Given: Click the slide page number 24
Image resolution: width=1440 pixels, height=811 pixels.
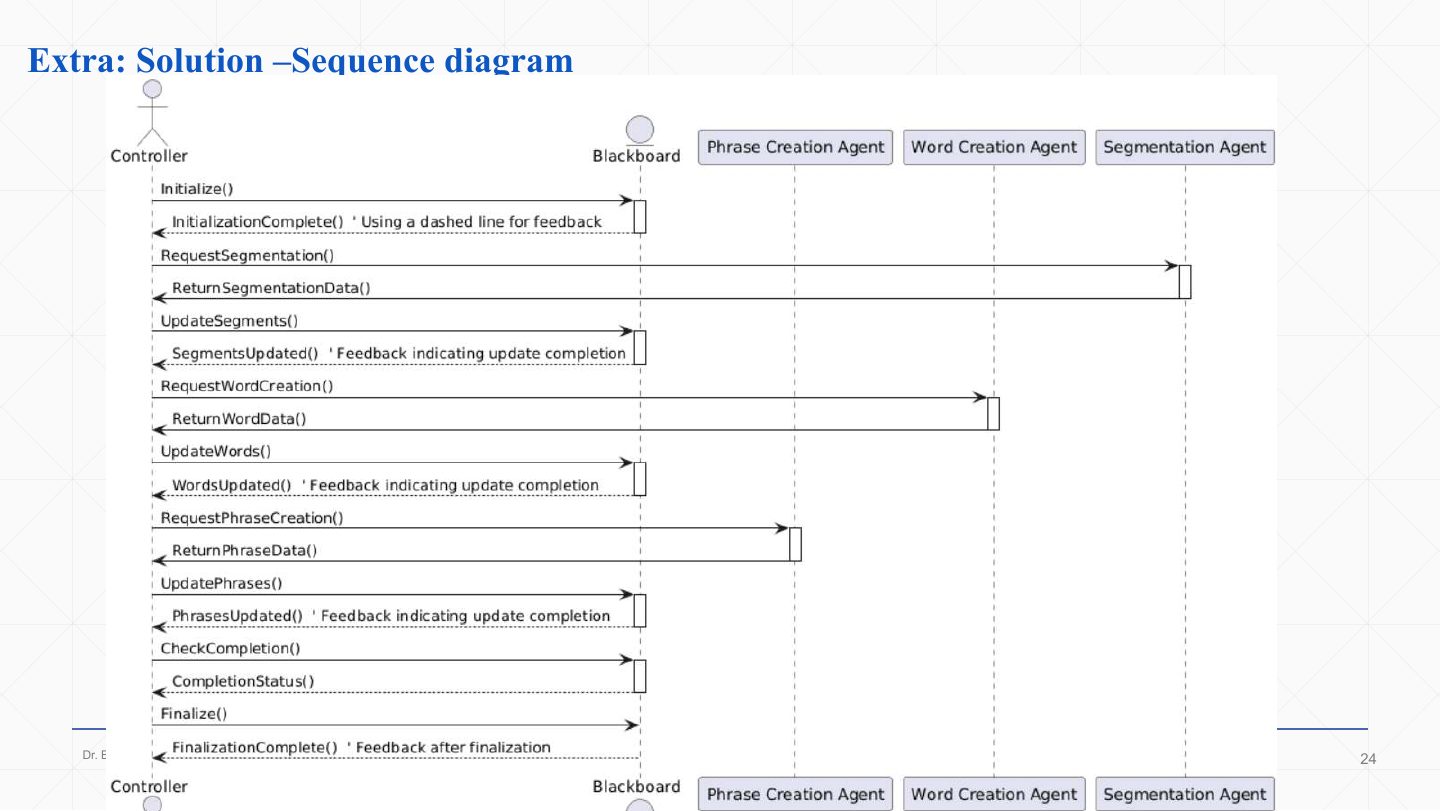Looking at the screenshot, I should (1368, 759).
